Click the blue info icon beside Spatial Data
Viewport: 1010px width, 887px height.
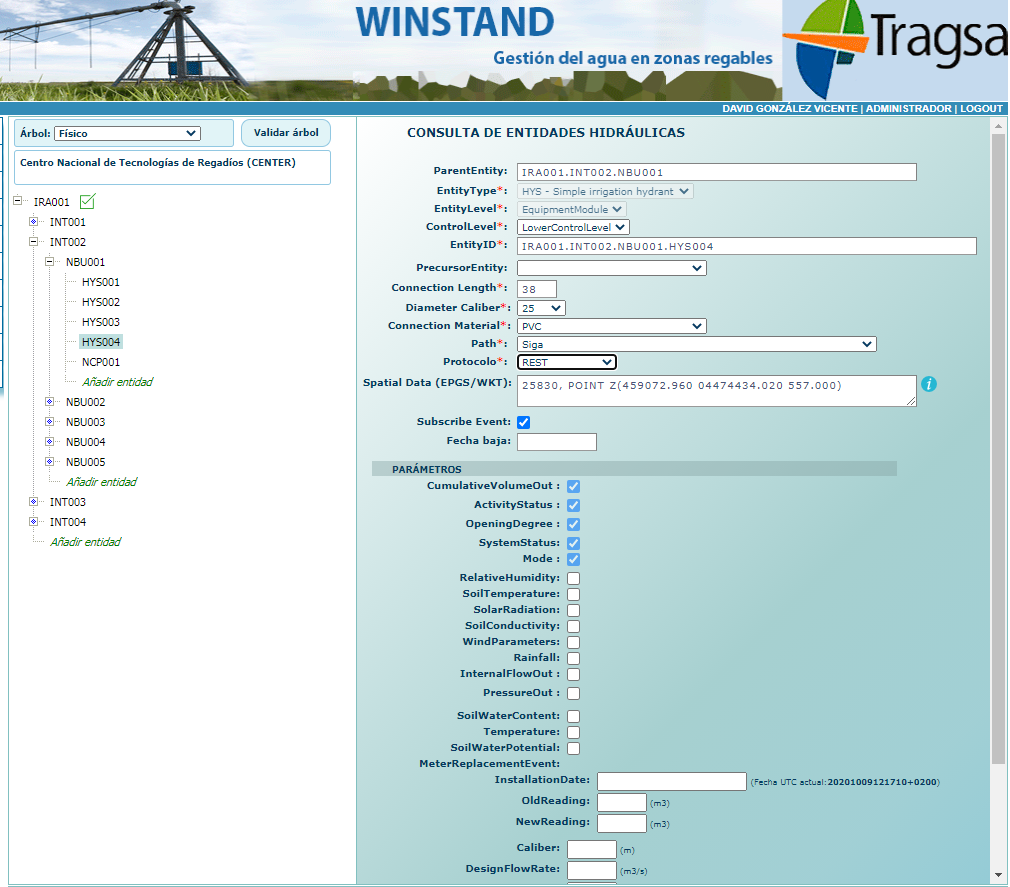(928, 384)
